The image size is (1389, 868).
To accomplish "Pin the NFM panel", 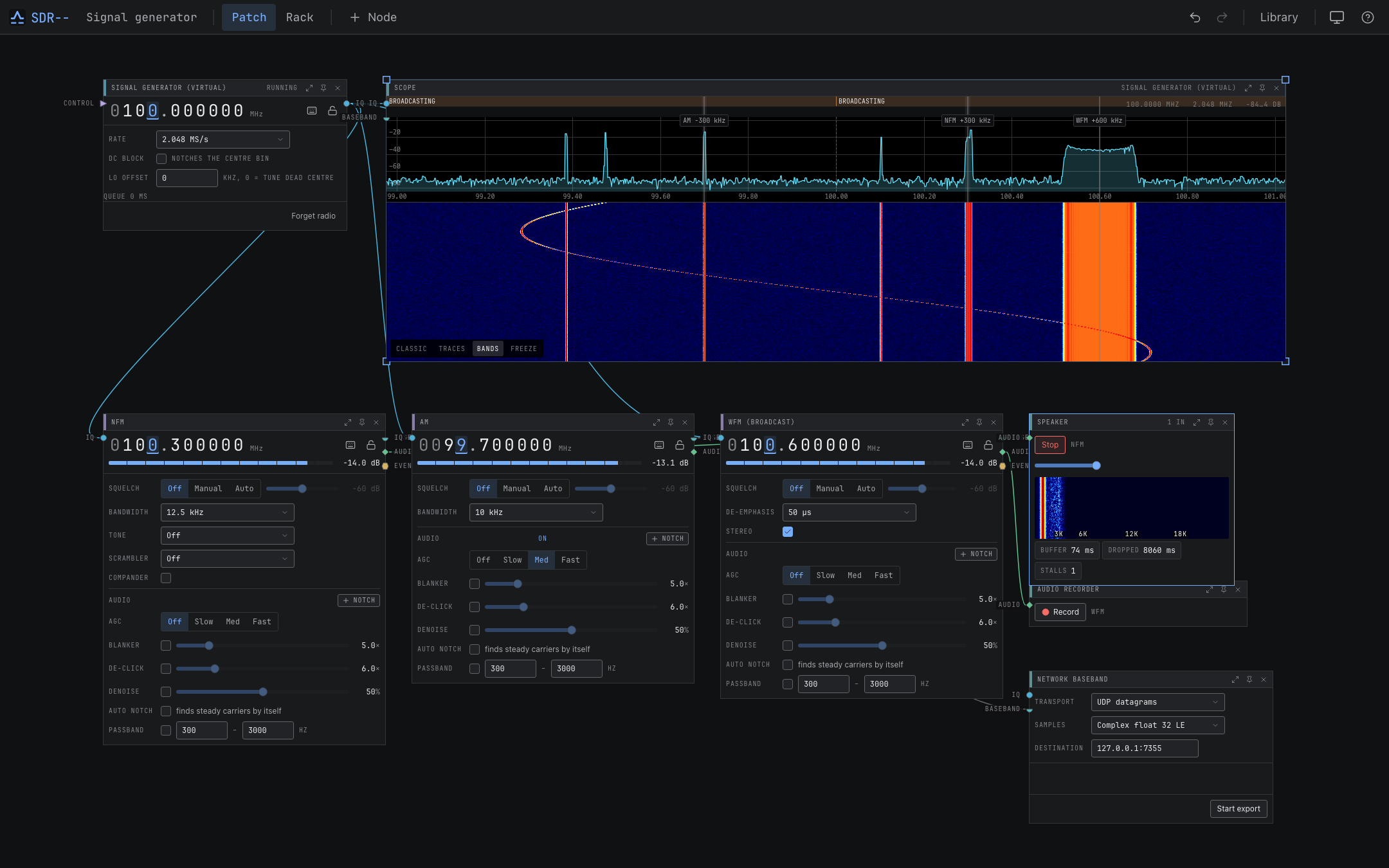I will [x=362, y=422].
